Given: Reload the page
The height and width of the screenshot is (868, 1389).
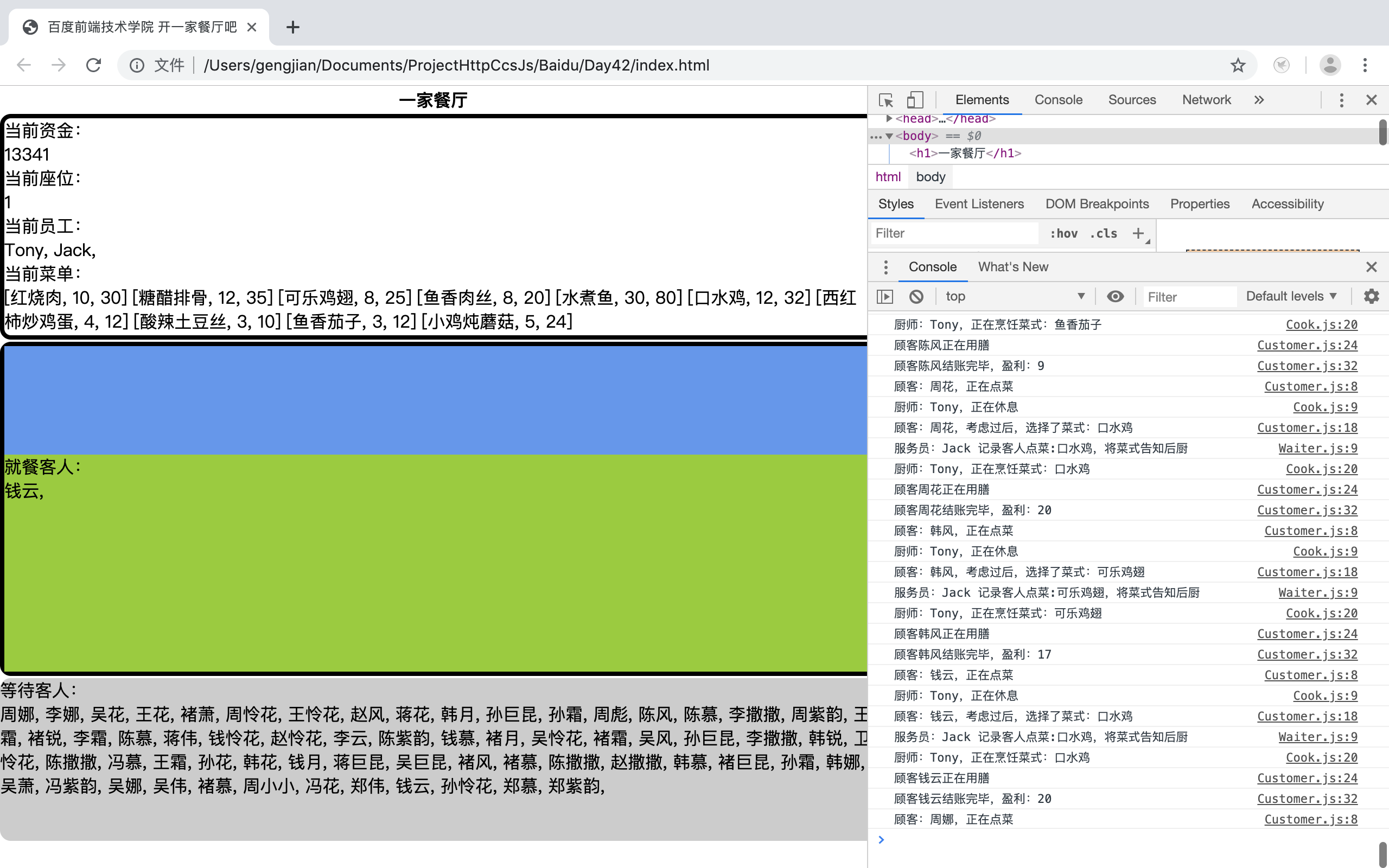Looking at the screenshot, I should (93, 65).
